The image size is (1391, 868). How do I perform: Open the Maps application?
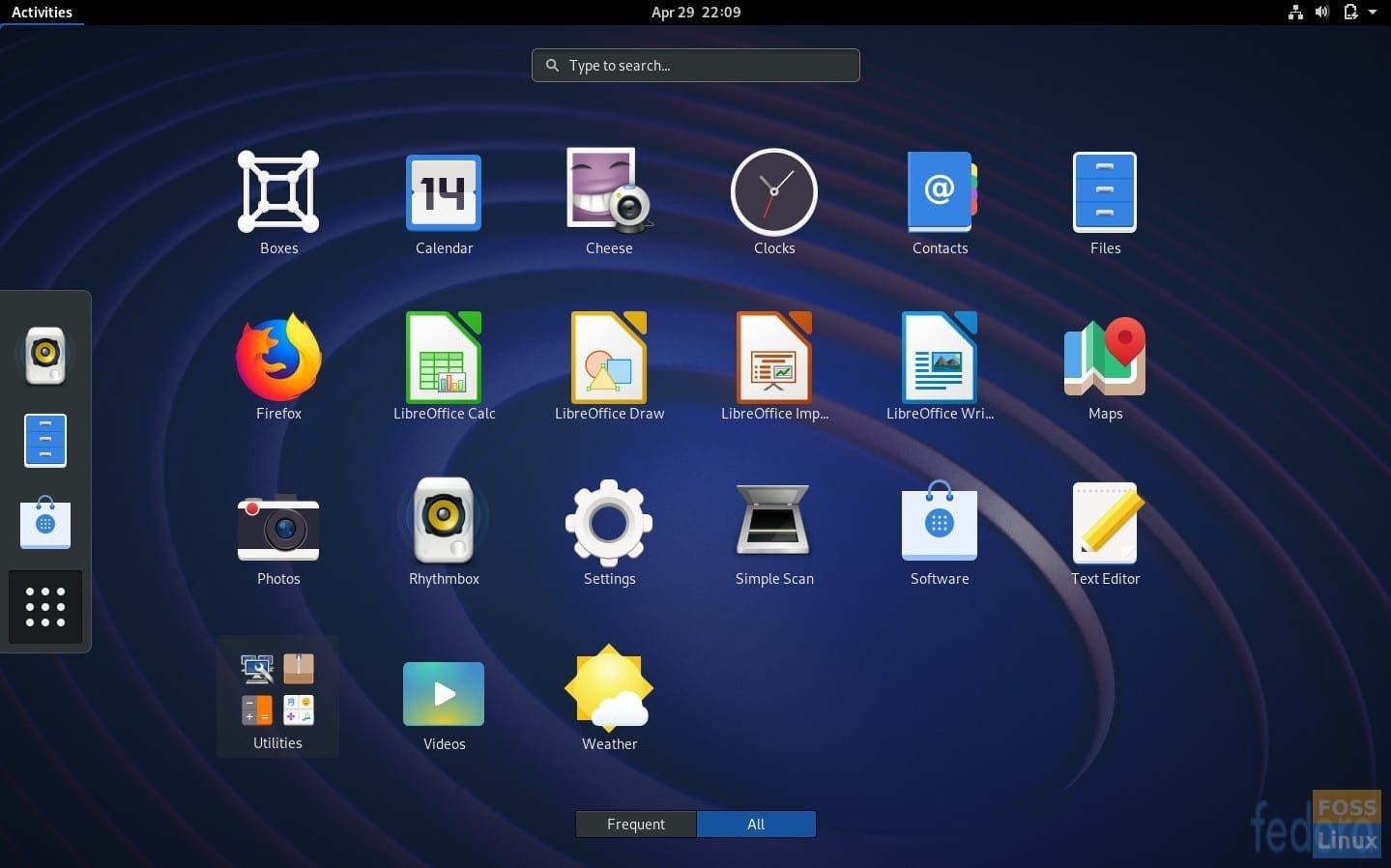(x=1105, y=357)
